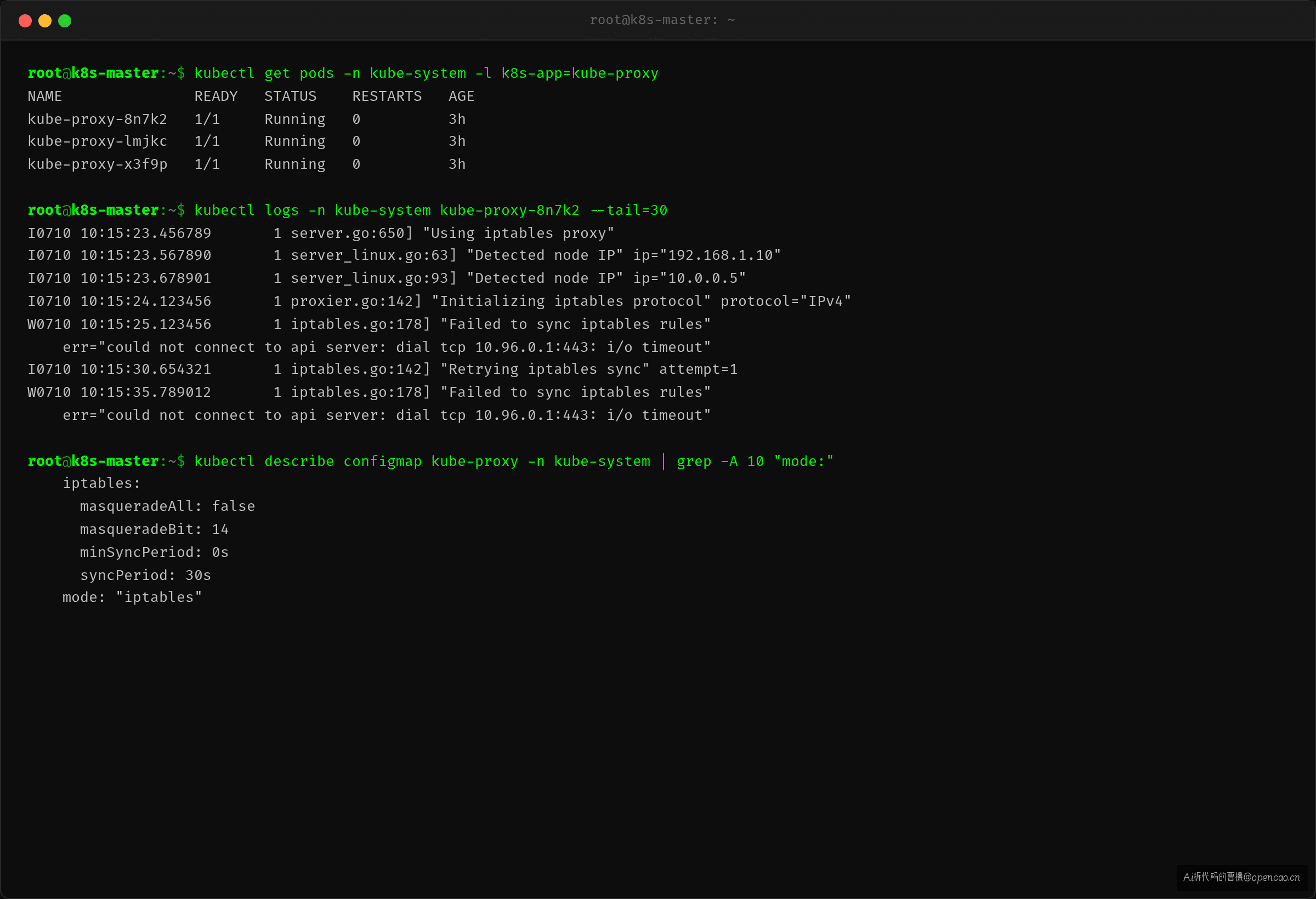Screen dimensions: 1316x899
Task: Click the "iptables:" config key
Action: [101, 483]
